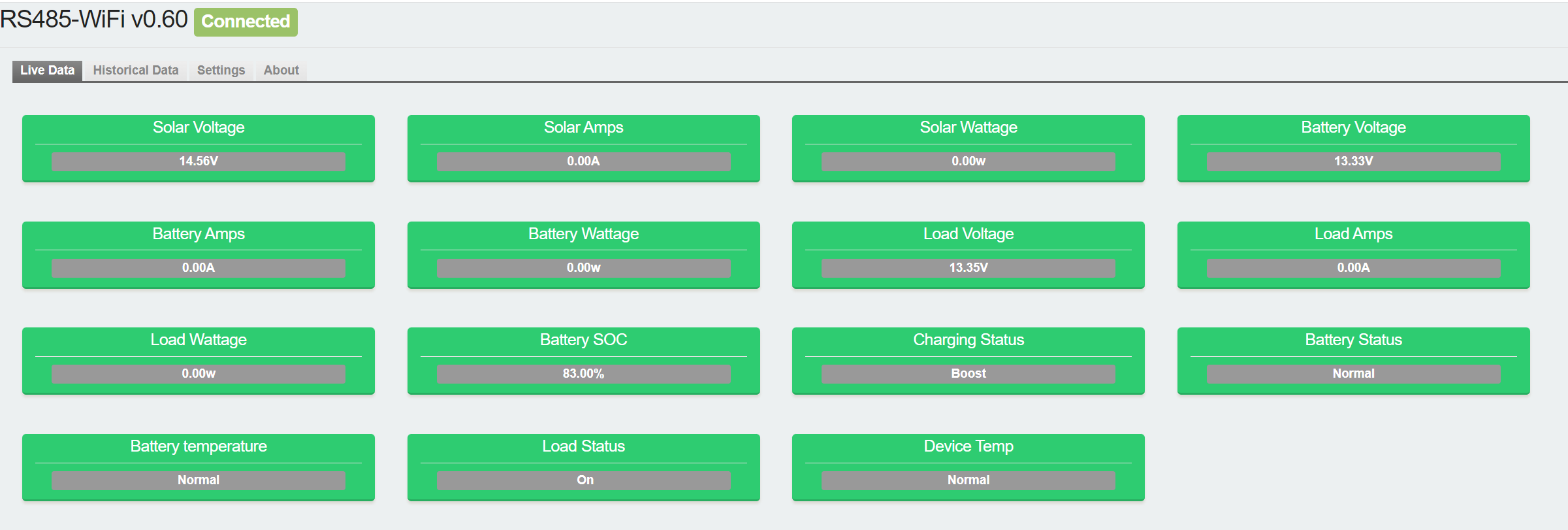
Task: Click the Load Wattage 0.00w value bar
Action: pos(199,374)
